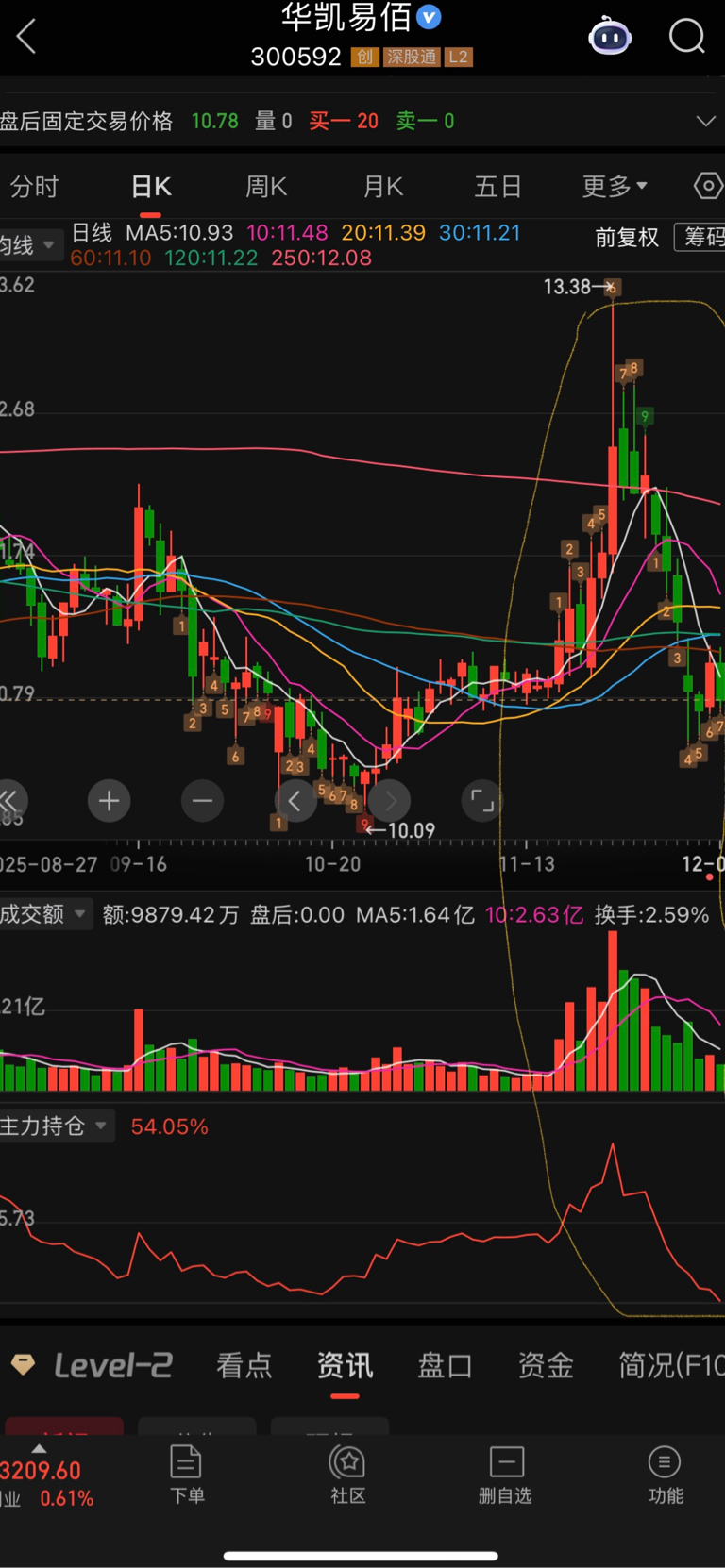Switch to 日K tab

(x=151, y=187)
